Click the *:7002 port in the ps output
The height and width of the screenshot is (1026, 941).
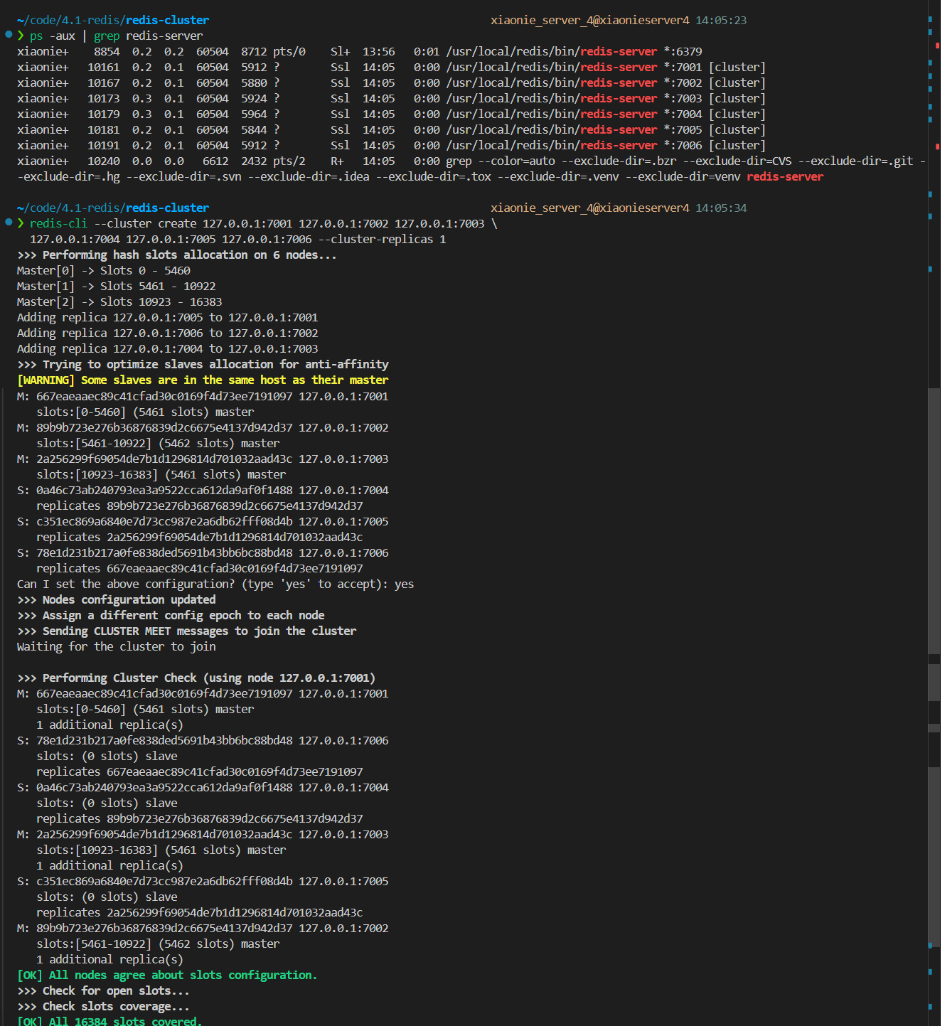683,83
